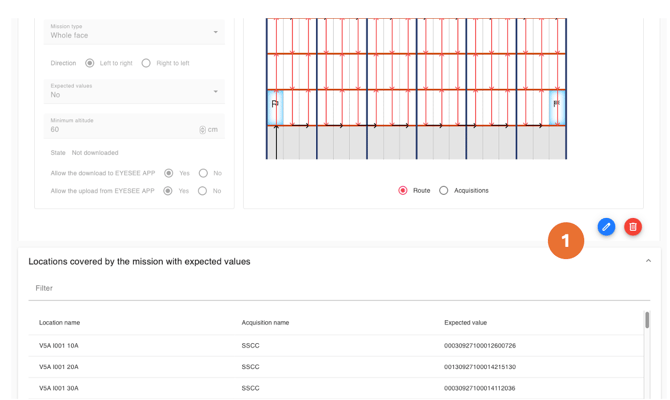Click the Minimum altitude field

pyautogui.click(x=120, y=130)
